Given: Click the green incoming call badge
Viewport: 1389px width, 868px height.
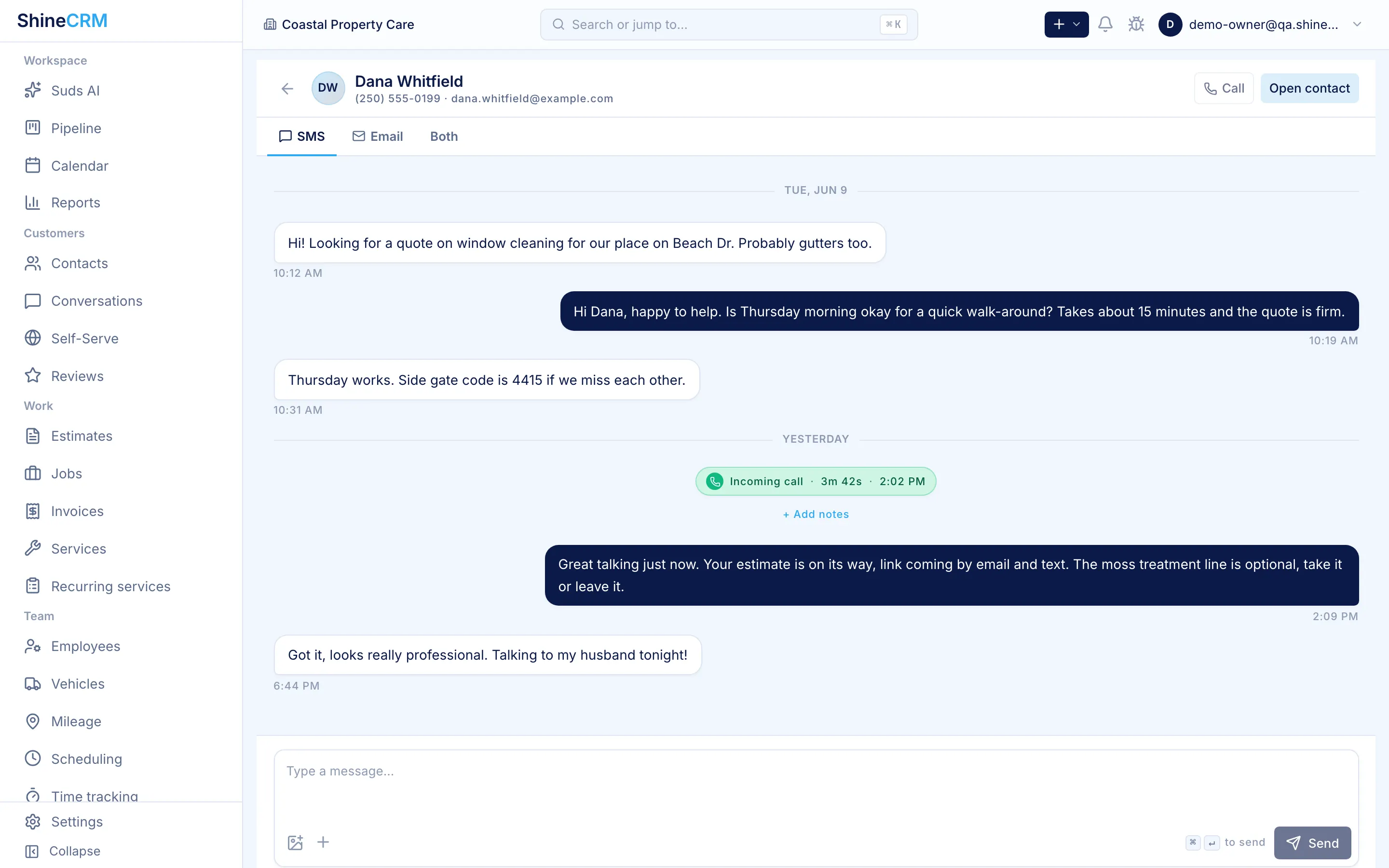Looking at the screenshot, I should 816,481.
